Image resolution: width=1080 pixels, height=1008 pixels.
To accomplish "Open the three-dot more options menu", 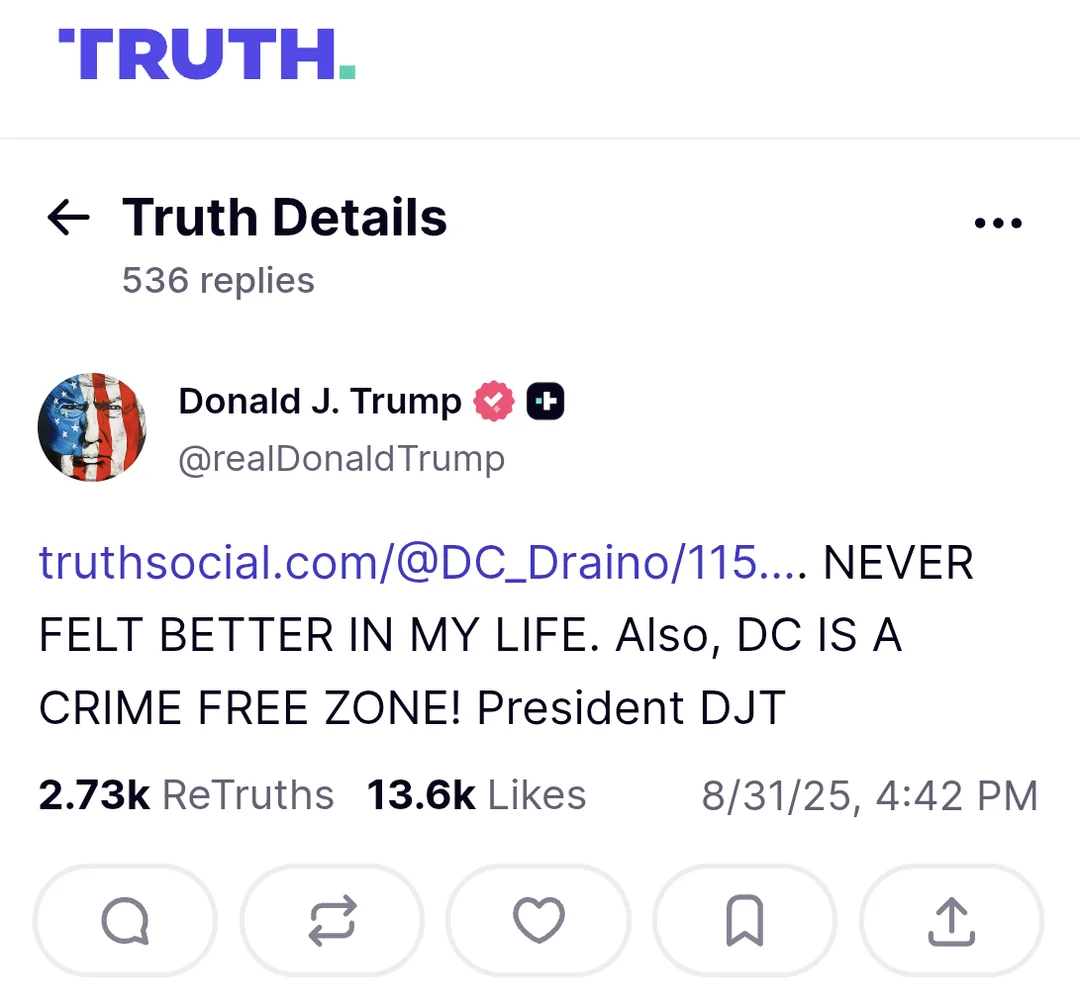I will [x=998, y=222].
